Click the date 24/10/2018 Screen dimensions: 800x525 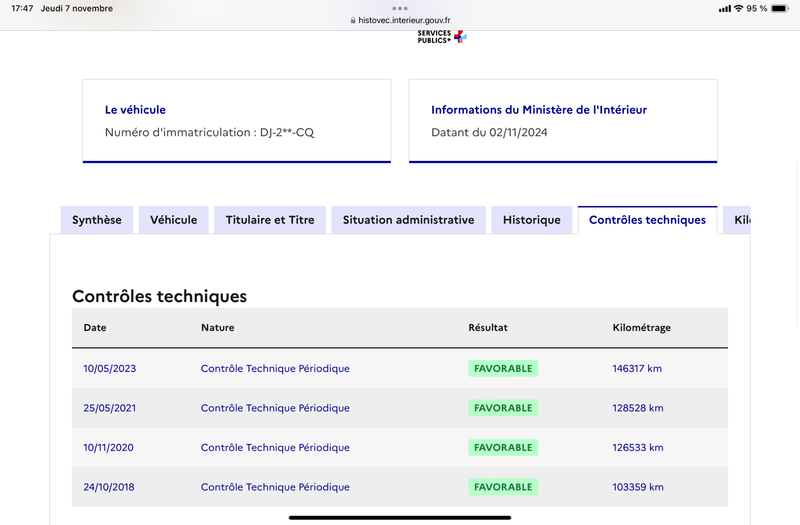click(x=109, y=487)
